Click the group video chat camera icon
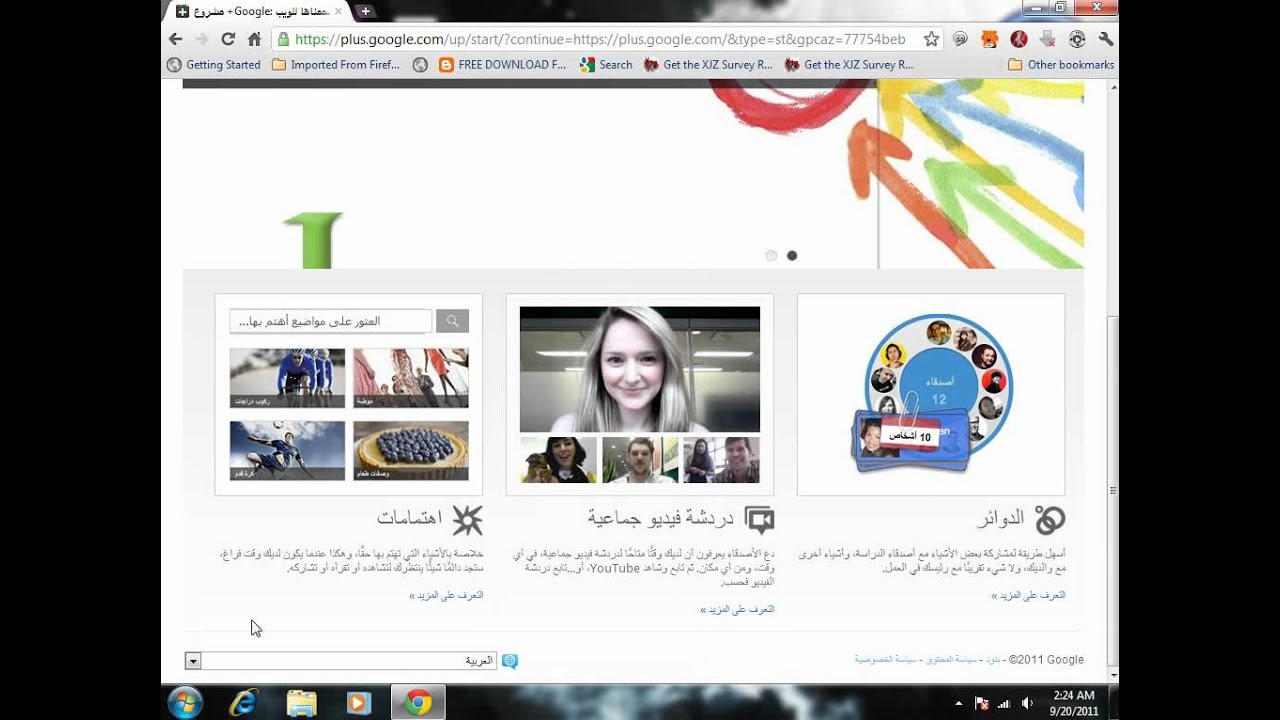Image resolution: width=1280 pixels, height=720 pixels. (759, 519)
